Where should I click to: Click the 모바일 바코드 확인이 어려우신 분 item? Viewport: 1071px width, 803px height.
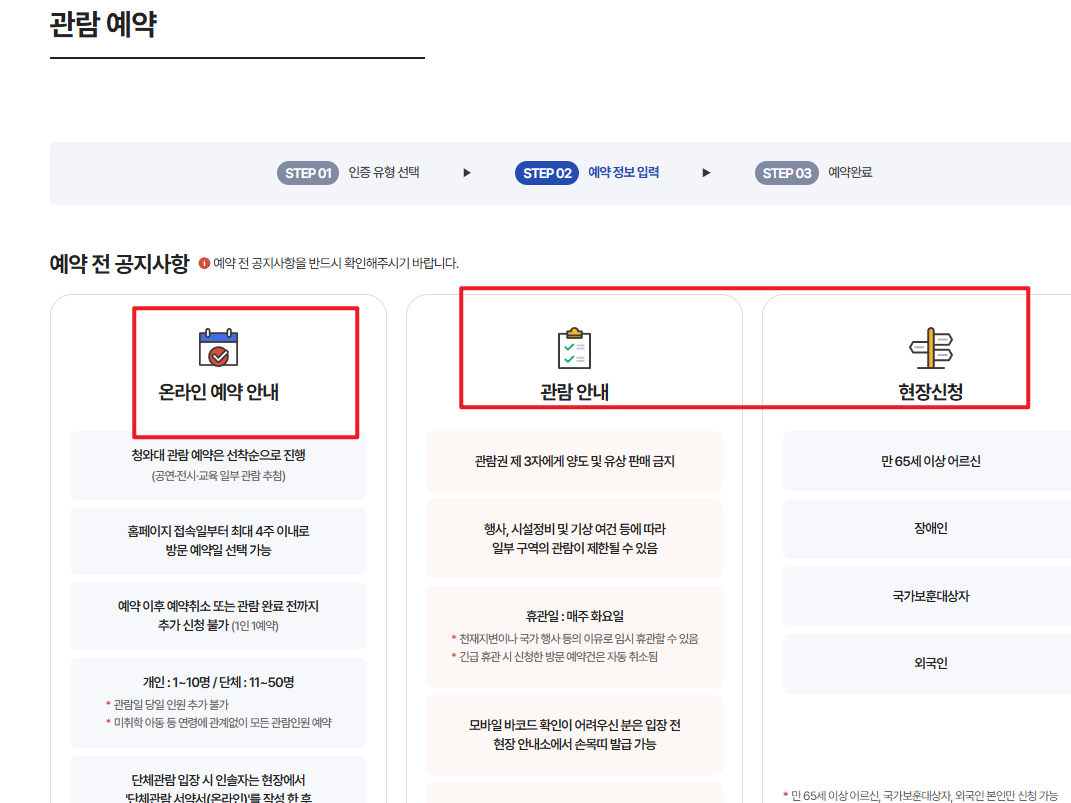574,735
